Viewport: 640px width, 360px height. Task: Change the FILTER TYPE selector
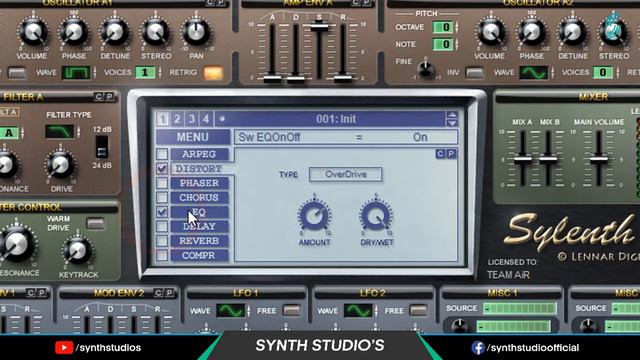(60, 132)
